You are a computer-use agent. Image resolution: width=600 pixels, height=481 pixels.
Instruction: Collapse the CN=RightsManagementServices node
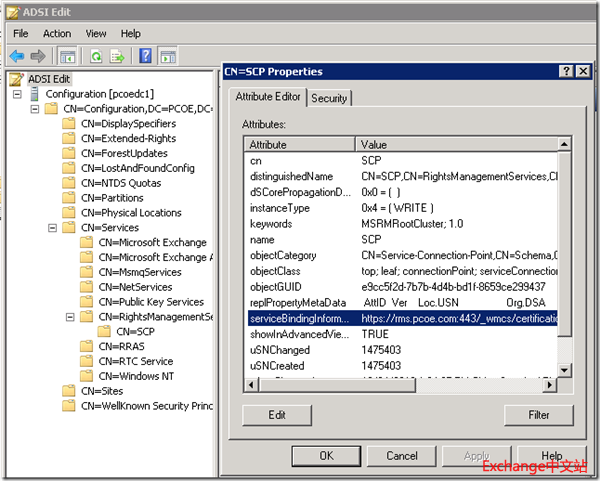click(68, 317)
